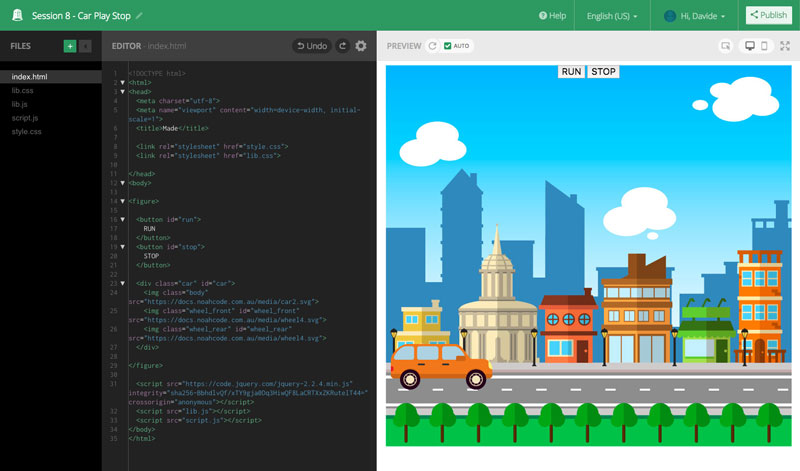Click the title text 'Made' on line 6
The height and width of the screenshot is (471, 800).
[170, 129]
